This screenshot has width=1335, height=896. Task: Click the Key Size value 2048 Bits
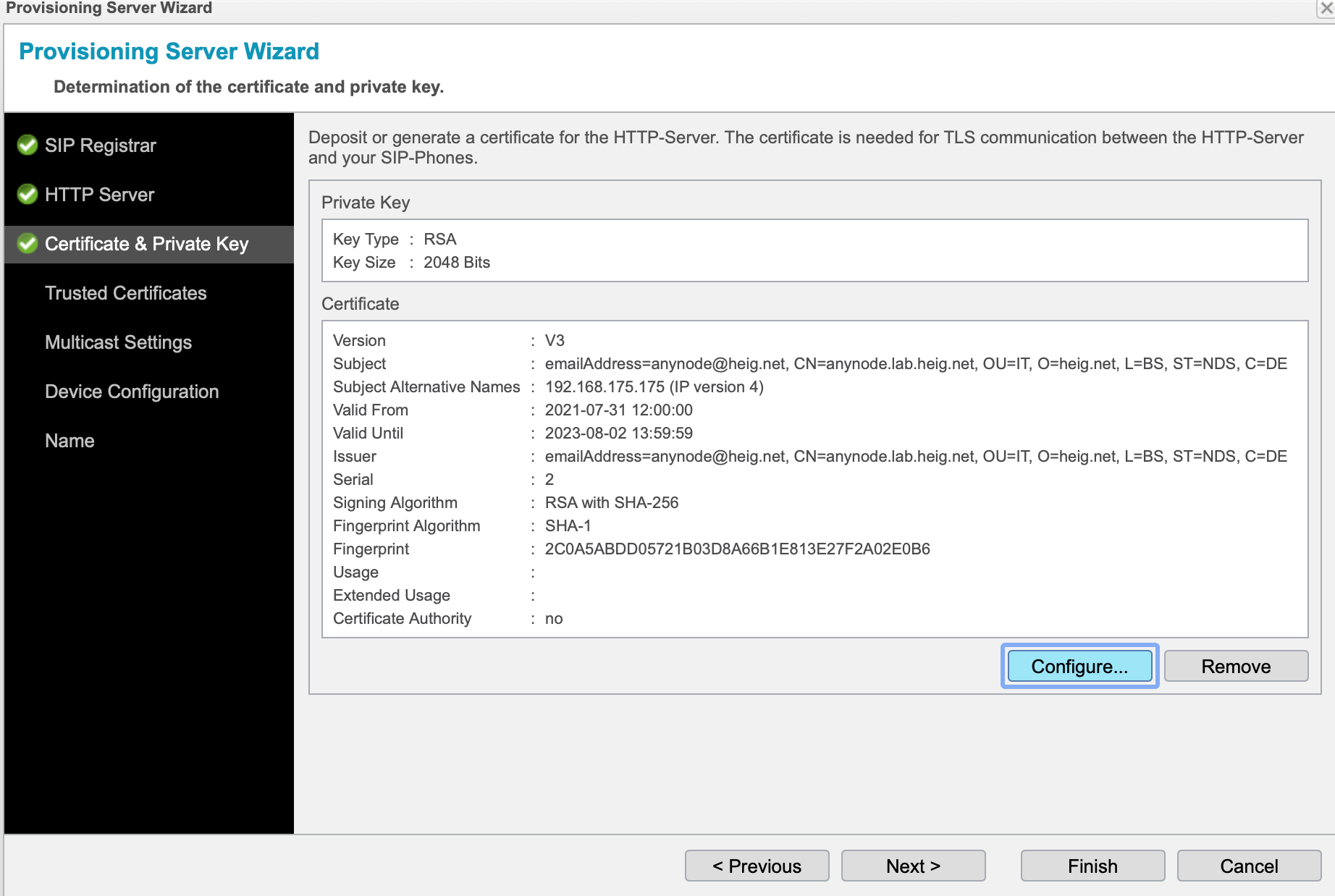pos(457,262)
